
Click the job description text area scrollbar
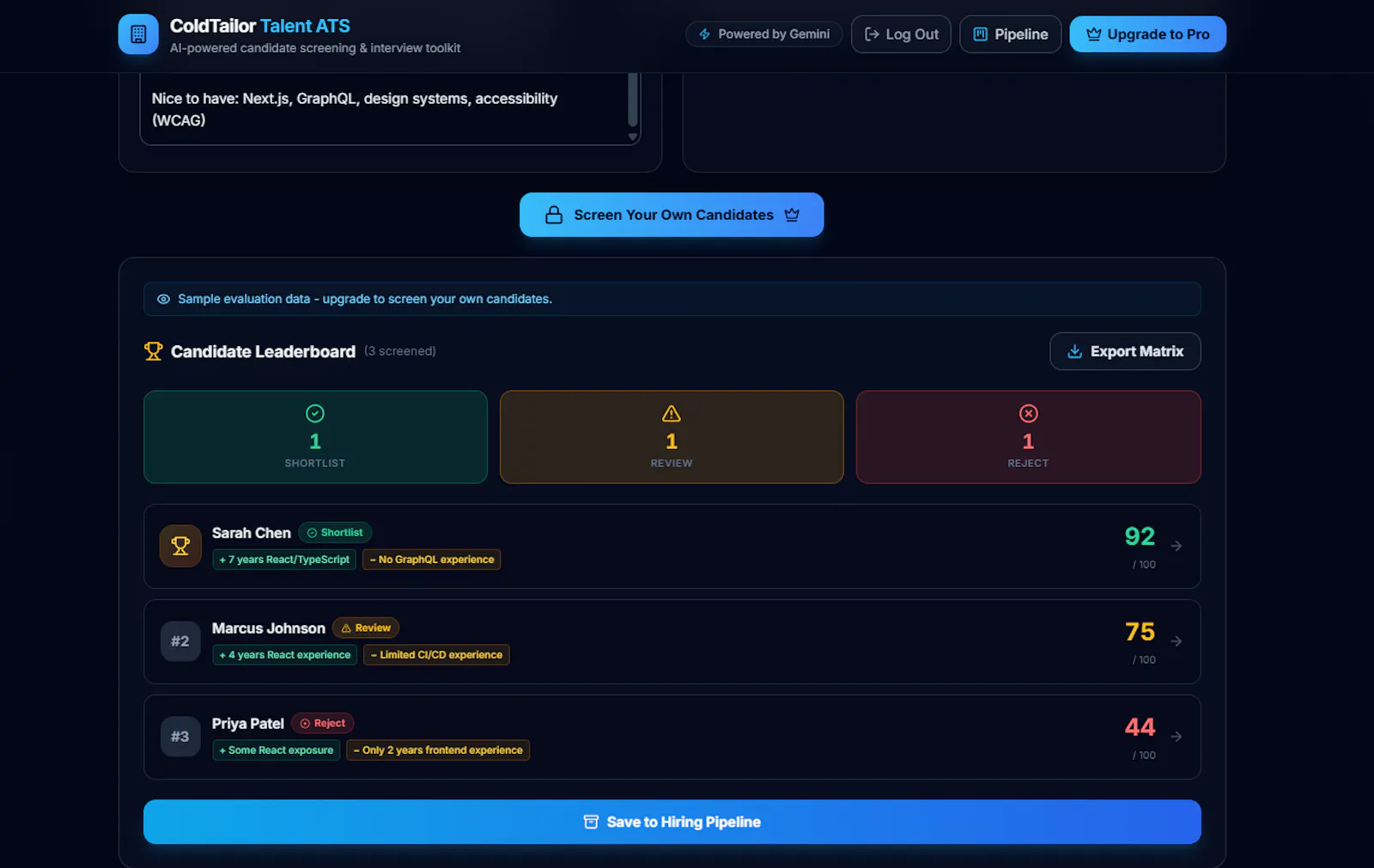[633, 100]
